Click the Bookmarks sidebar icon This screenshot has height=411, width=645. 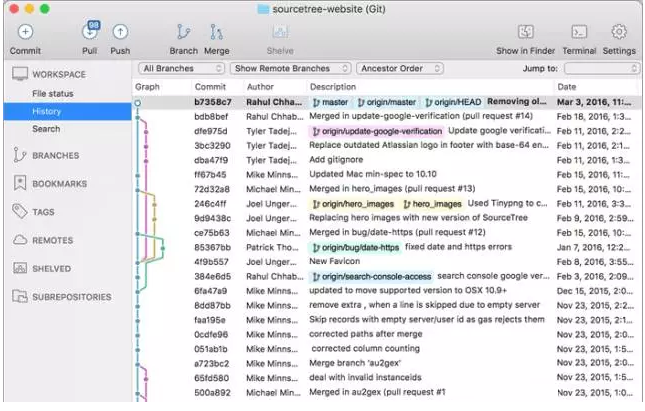(19, 183)
